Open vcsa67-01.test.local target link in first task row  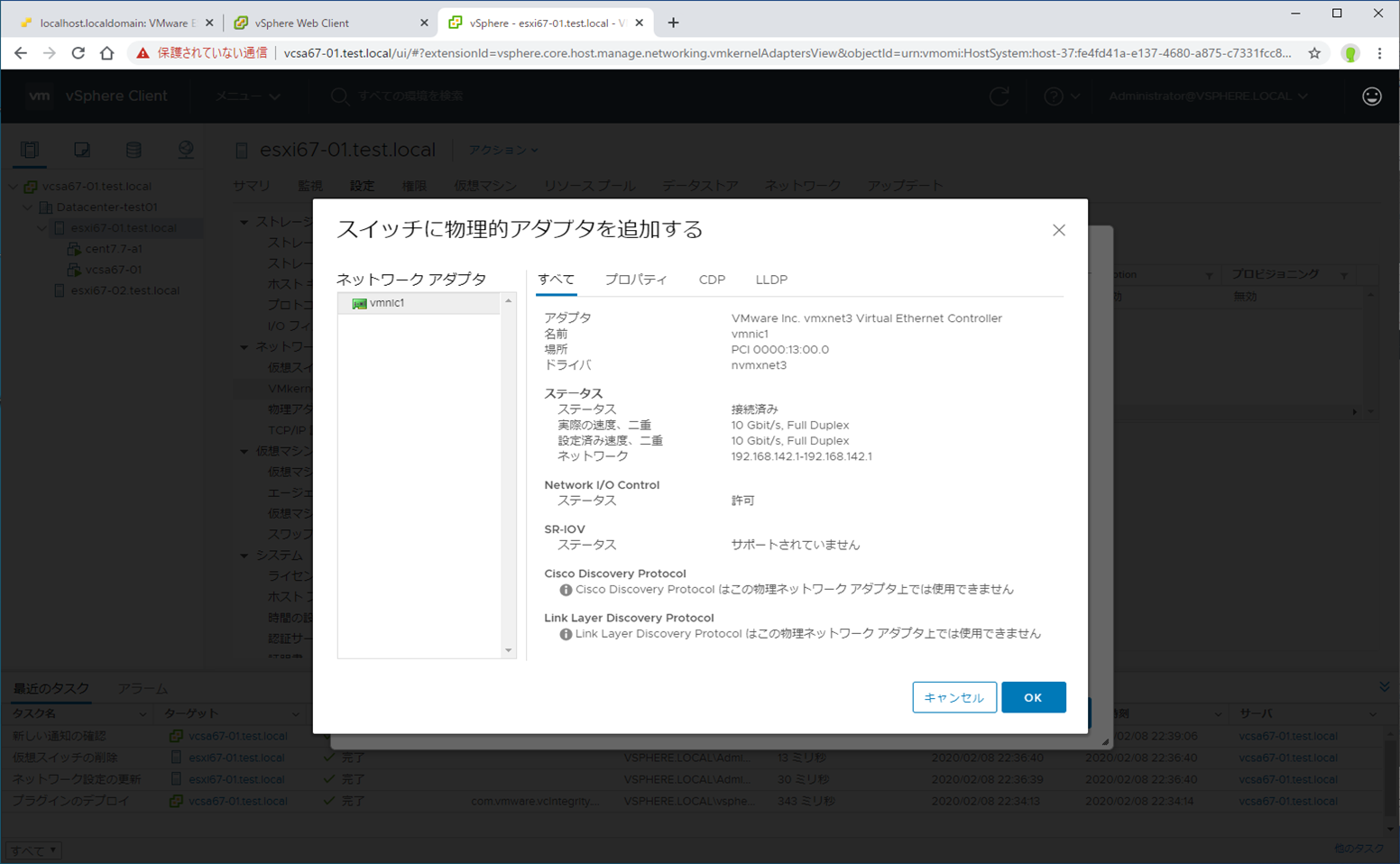pyautogui.click(x=238, y=736)
